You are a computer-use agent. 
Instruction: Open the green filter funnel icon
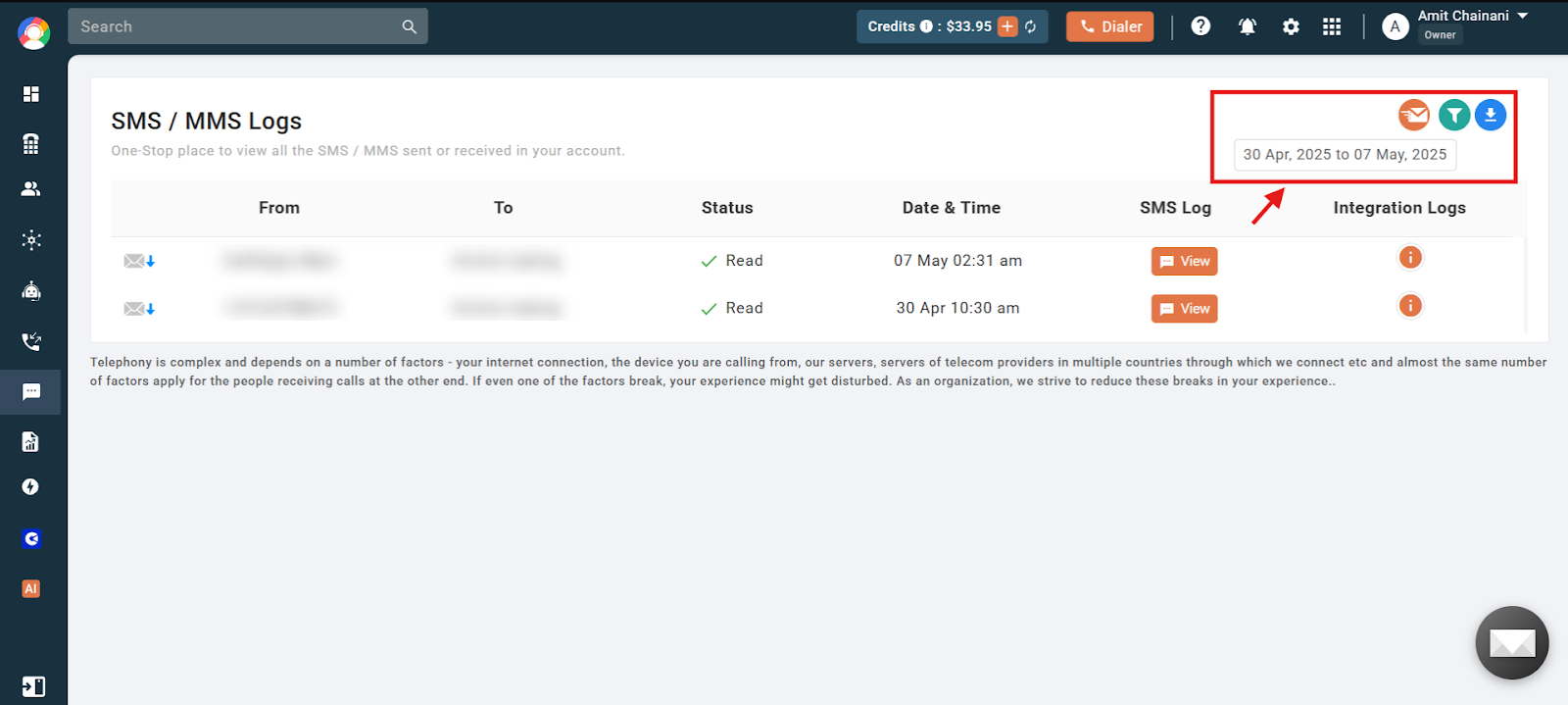(1454, 115)
